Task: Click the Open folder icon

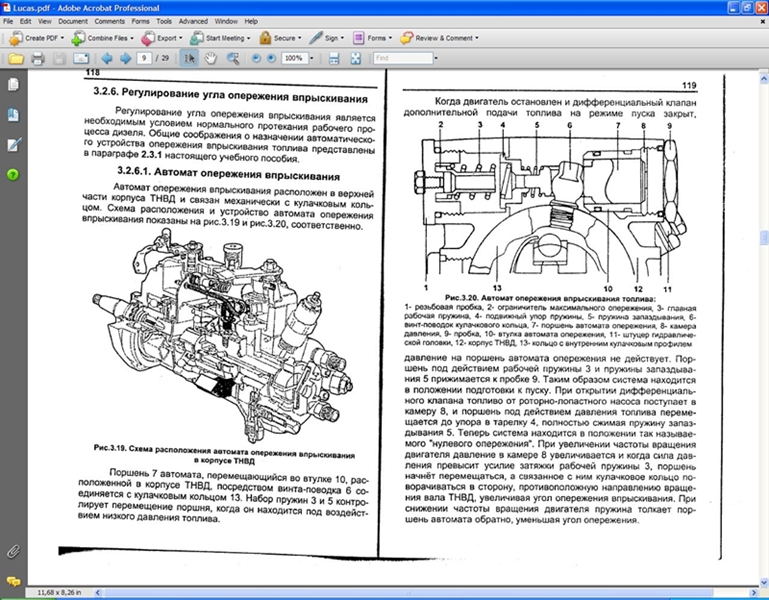Action: 15,59
